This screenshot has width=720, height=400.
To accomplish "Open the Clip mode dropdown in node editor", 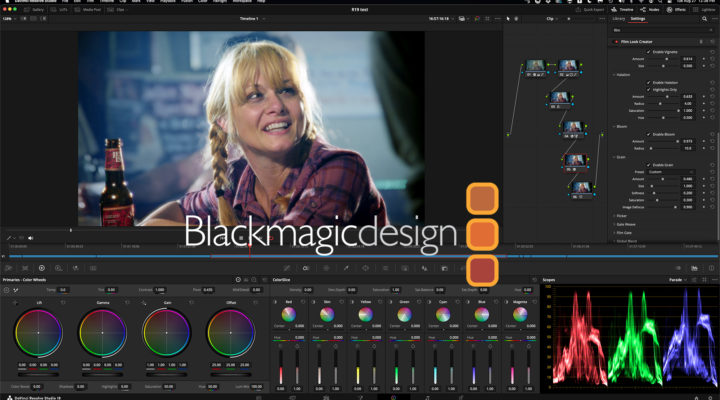I will click(x=551, y=19).
